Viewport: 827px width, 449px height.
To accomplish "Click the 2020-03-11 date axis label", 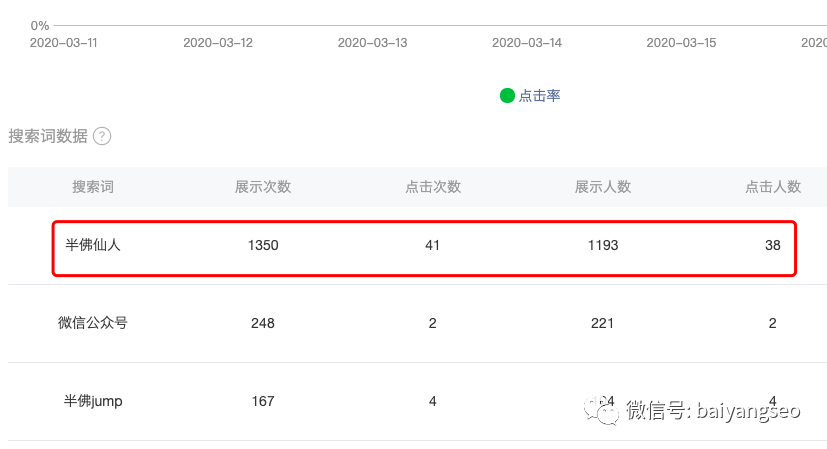I will coord(64,43).
